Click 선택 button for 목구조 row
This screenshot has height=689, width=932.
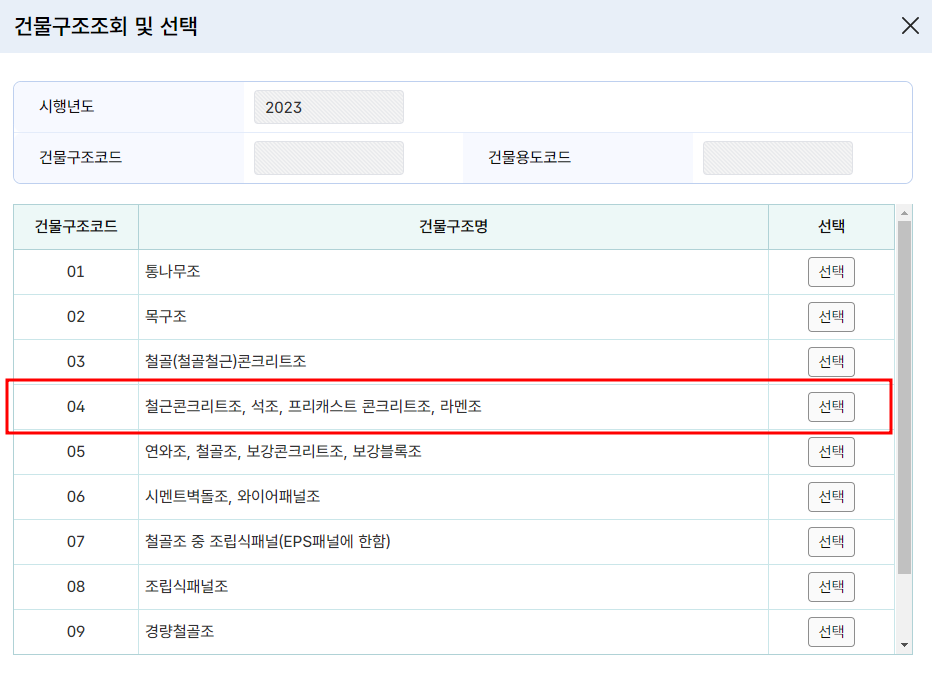[831, 317]
